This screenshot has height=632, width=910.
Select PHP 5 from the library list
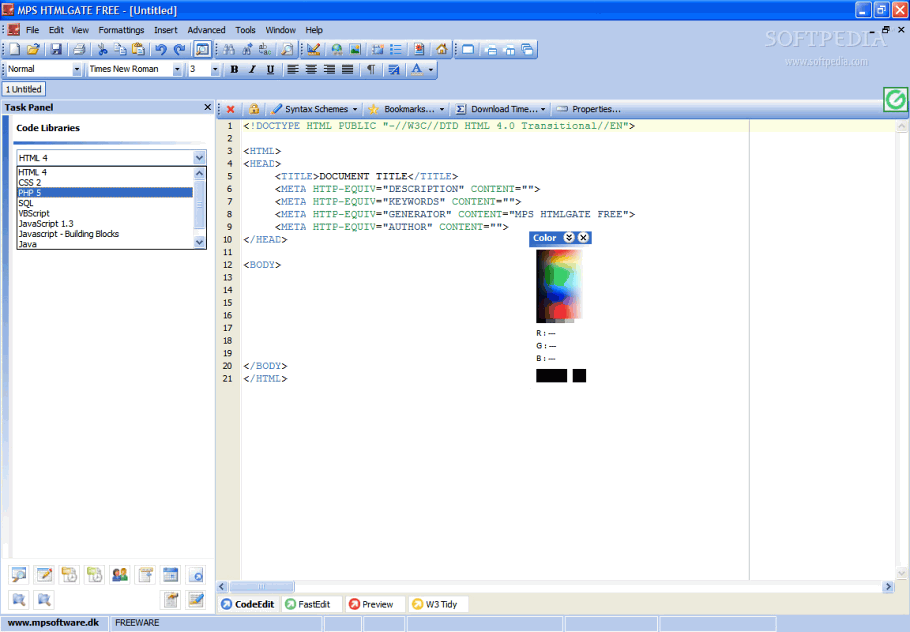pos(105,193)
